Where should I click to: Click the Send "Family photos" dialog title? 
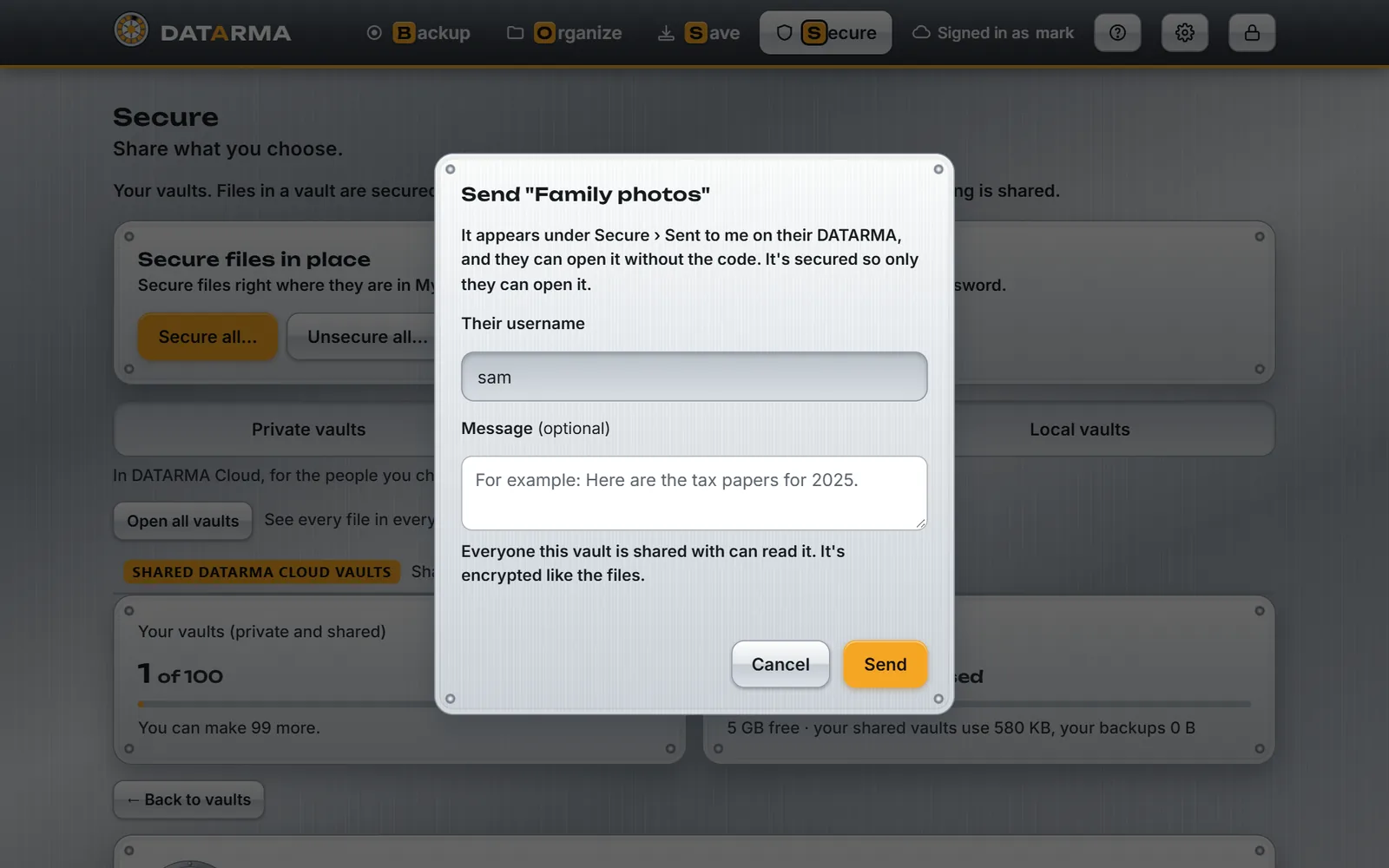tap(585, 194)
